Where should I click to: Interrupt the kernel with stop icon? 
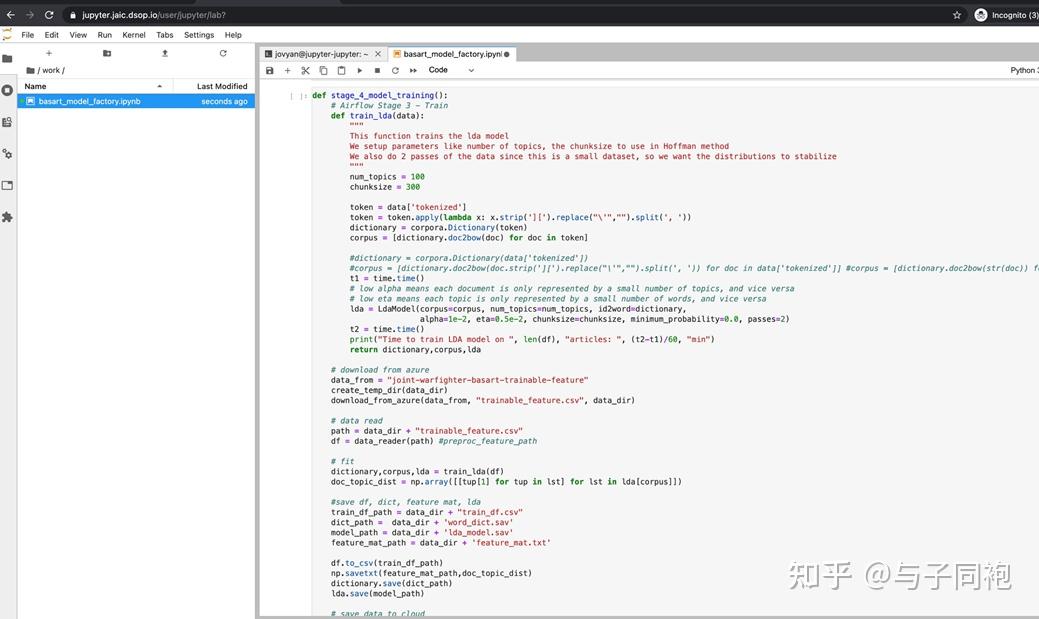pos(377,70)
